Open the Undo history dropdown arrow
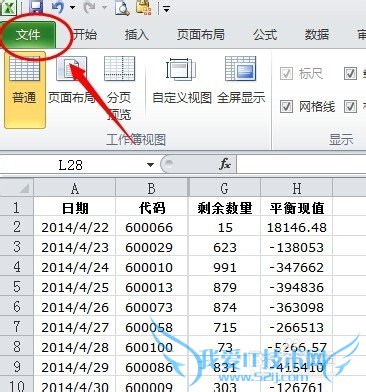Image resolution: width=366 pixels, height=392 pixels. coord(72,7)
